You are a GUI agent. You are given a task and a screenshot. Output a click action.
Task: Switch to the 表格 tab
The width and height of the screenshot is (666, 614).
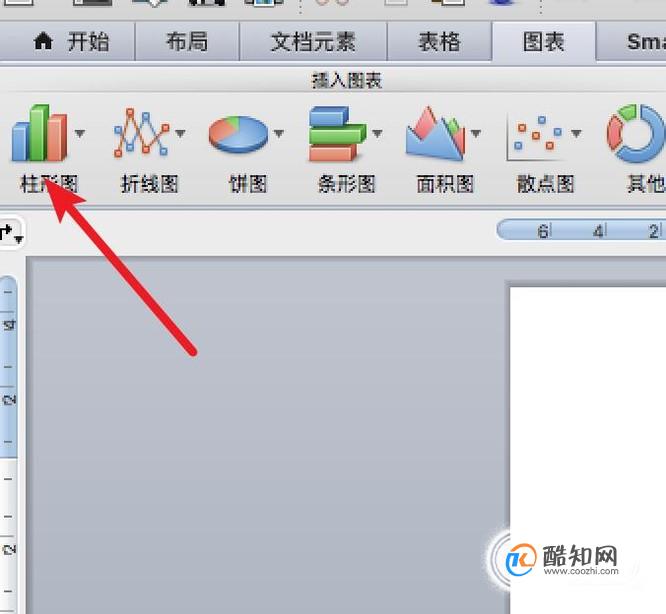point(439,42)
